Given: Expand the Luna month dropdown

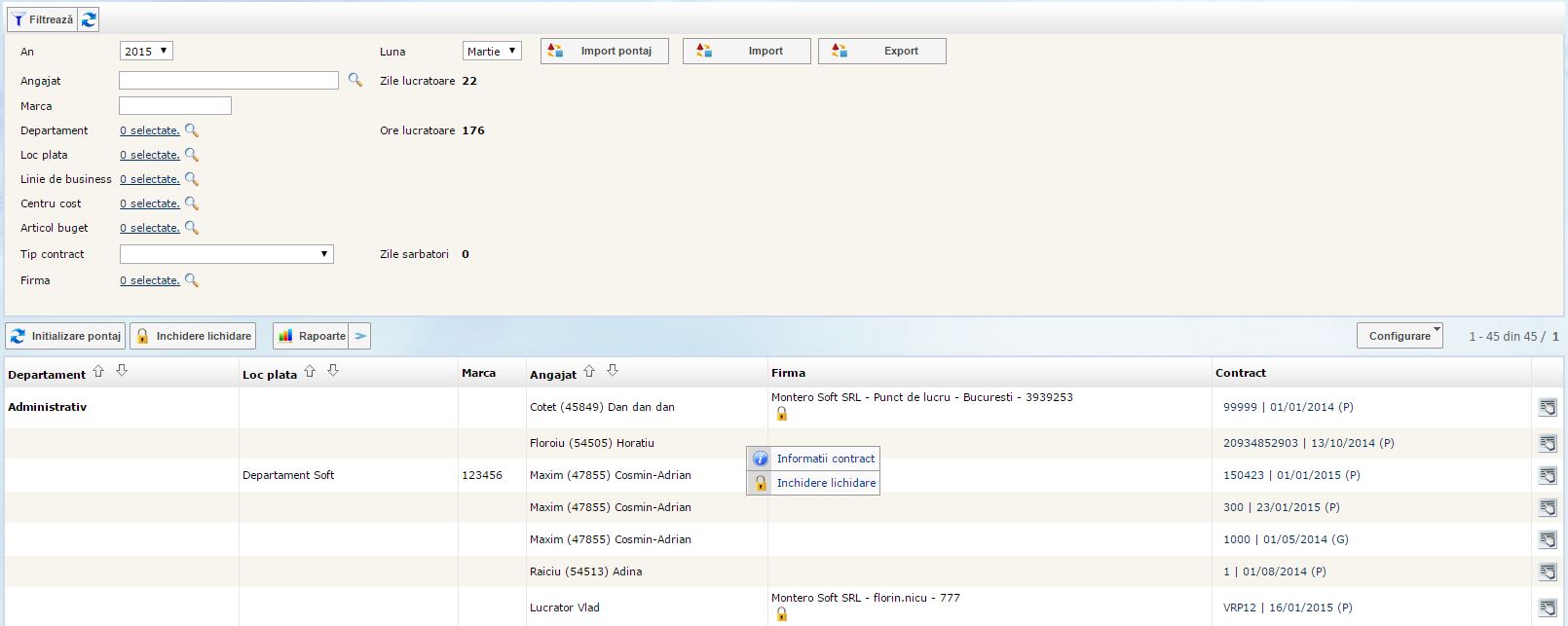Looking at the screenshot, I should click(x=492, y=51).
